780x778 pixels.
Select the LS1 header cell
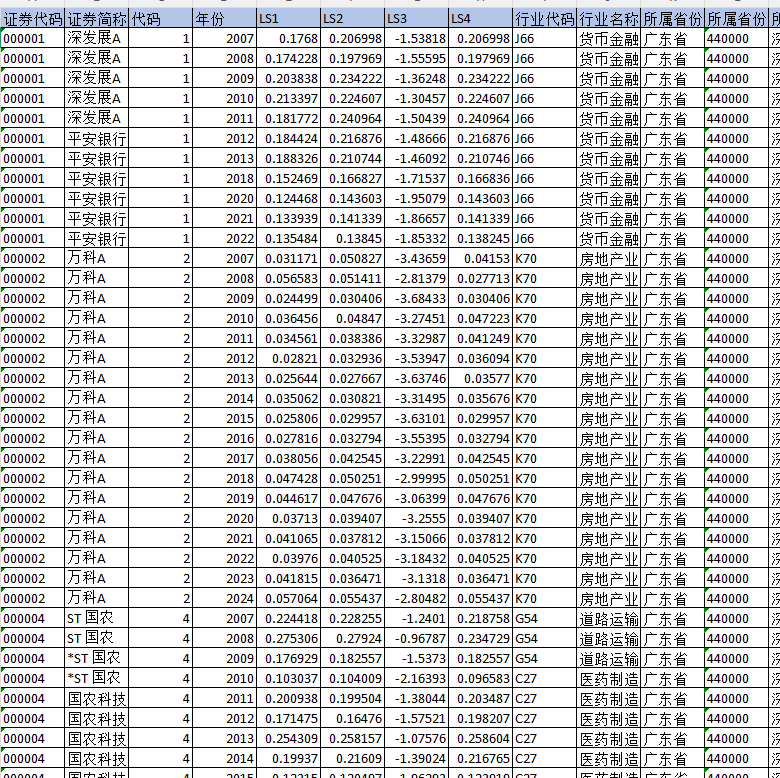point(288,19)
